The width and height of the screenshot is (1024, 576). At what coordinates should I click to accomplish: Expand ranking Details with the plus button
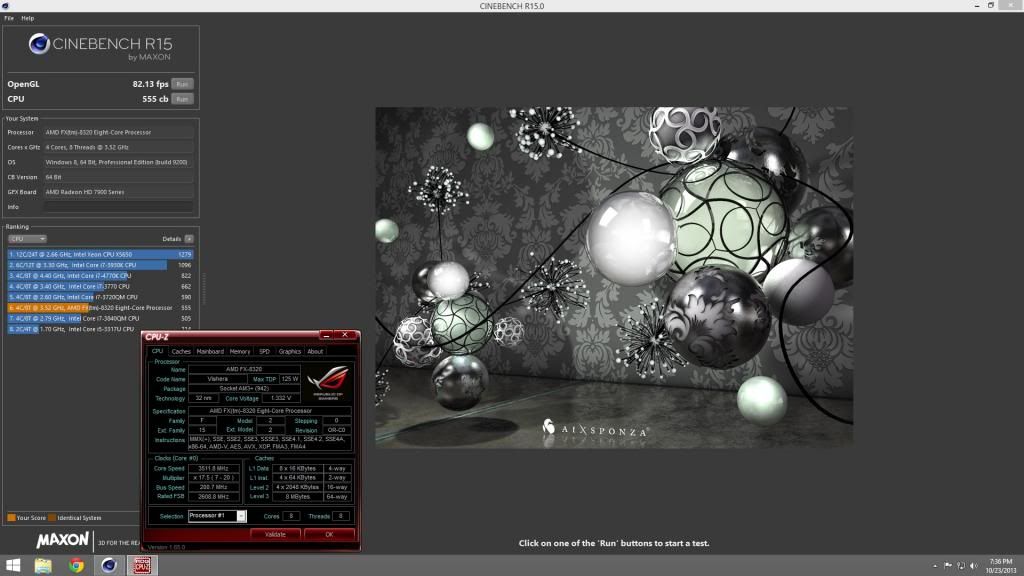pos(189,239)
